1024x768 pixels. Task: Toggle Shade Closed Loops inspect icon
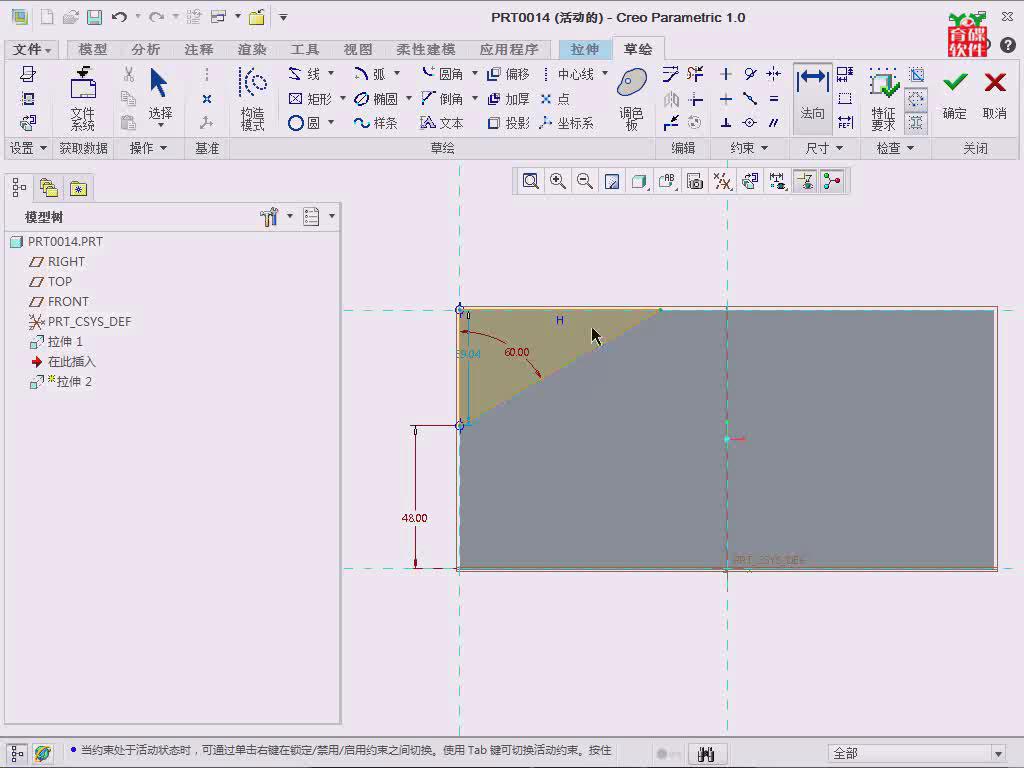[x=916, y=123]
